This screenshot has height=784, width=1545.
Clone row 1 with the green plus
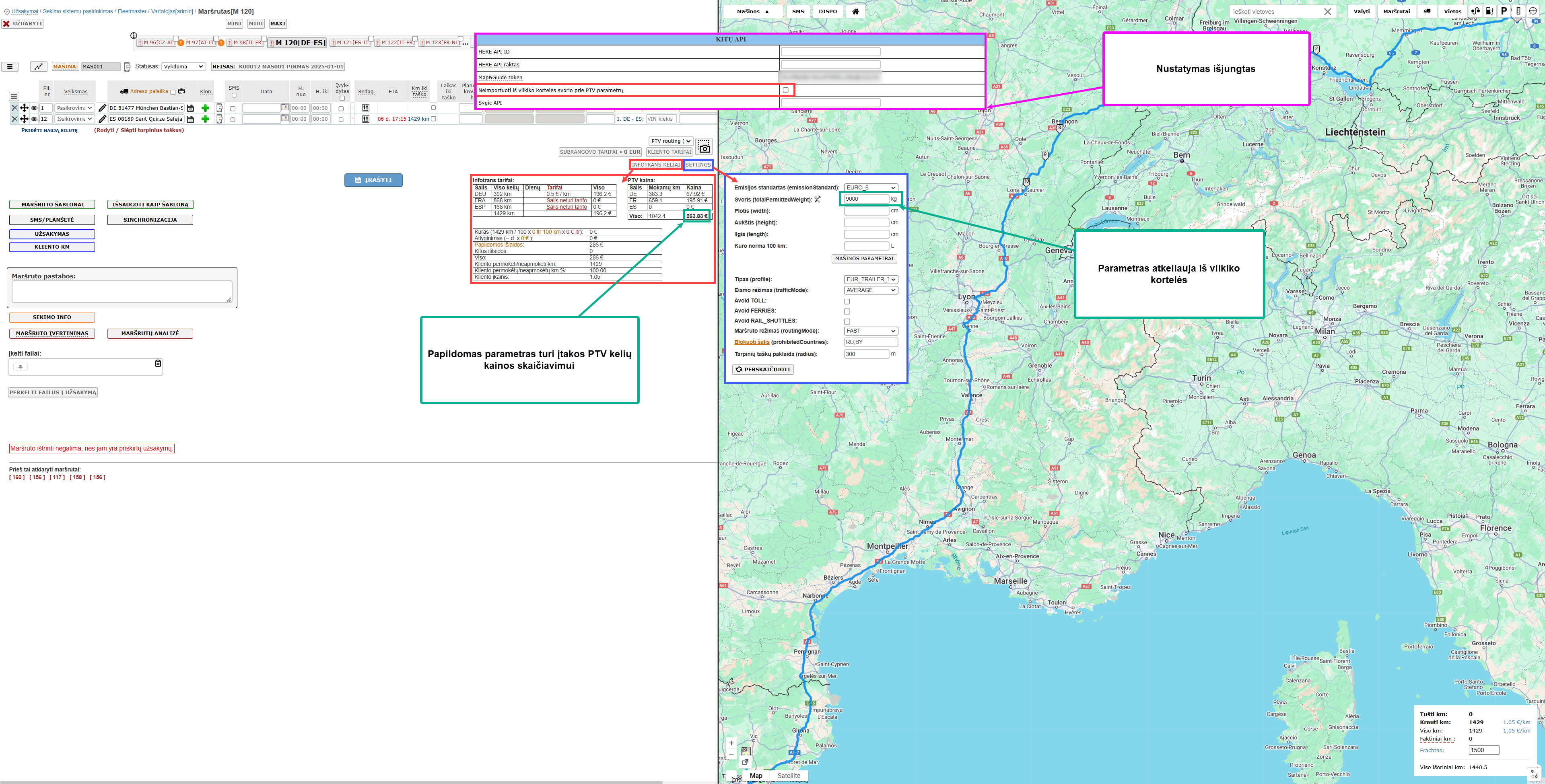click(x=205, y=108)
